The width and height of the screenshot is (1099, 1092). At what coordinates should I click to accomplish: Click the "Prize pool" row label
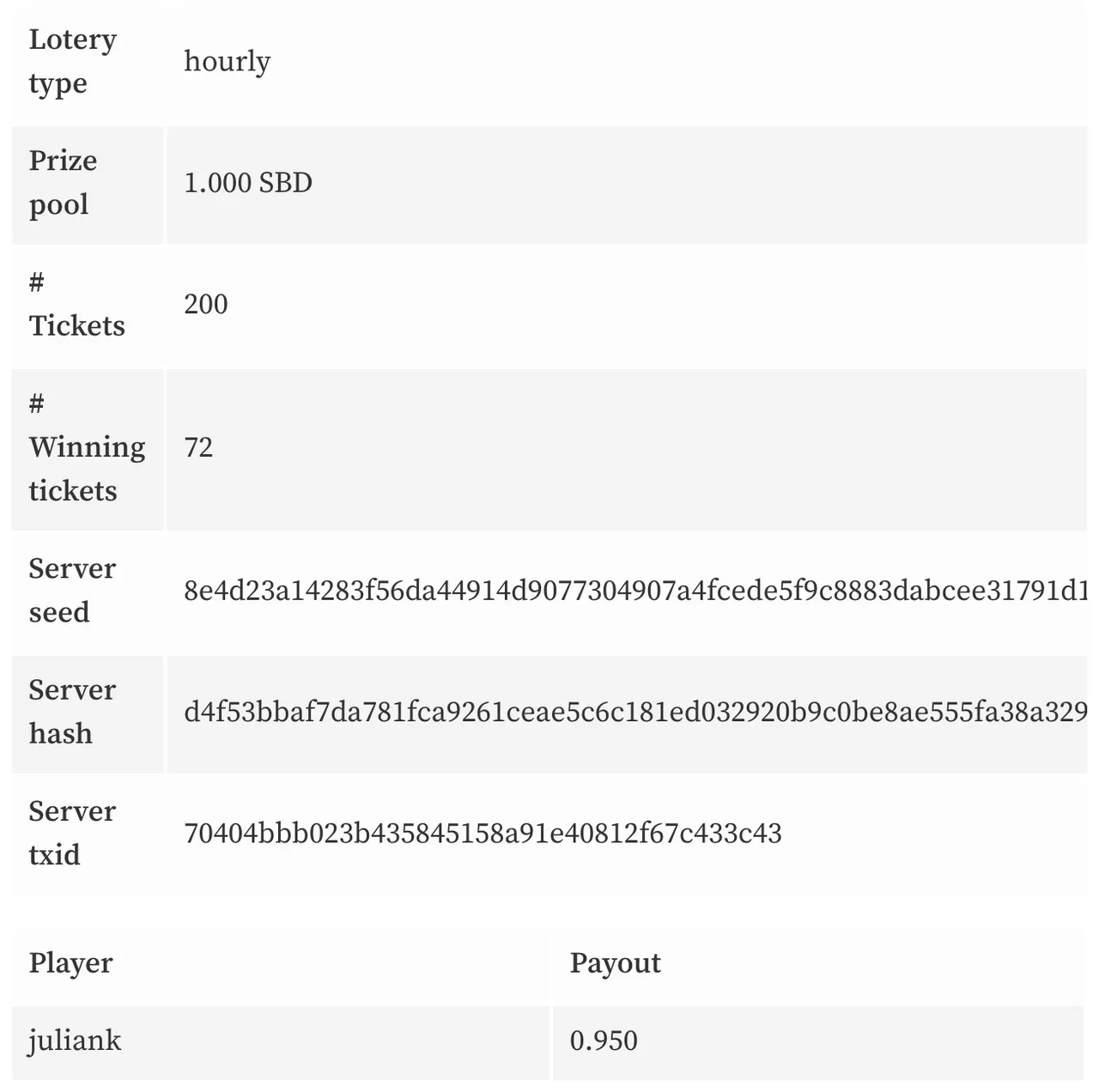63,182
